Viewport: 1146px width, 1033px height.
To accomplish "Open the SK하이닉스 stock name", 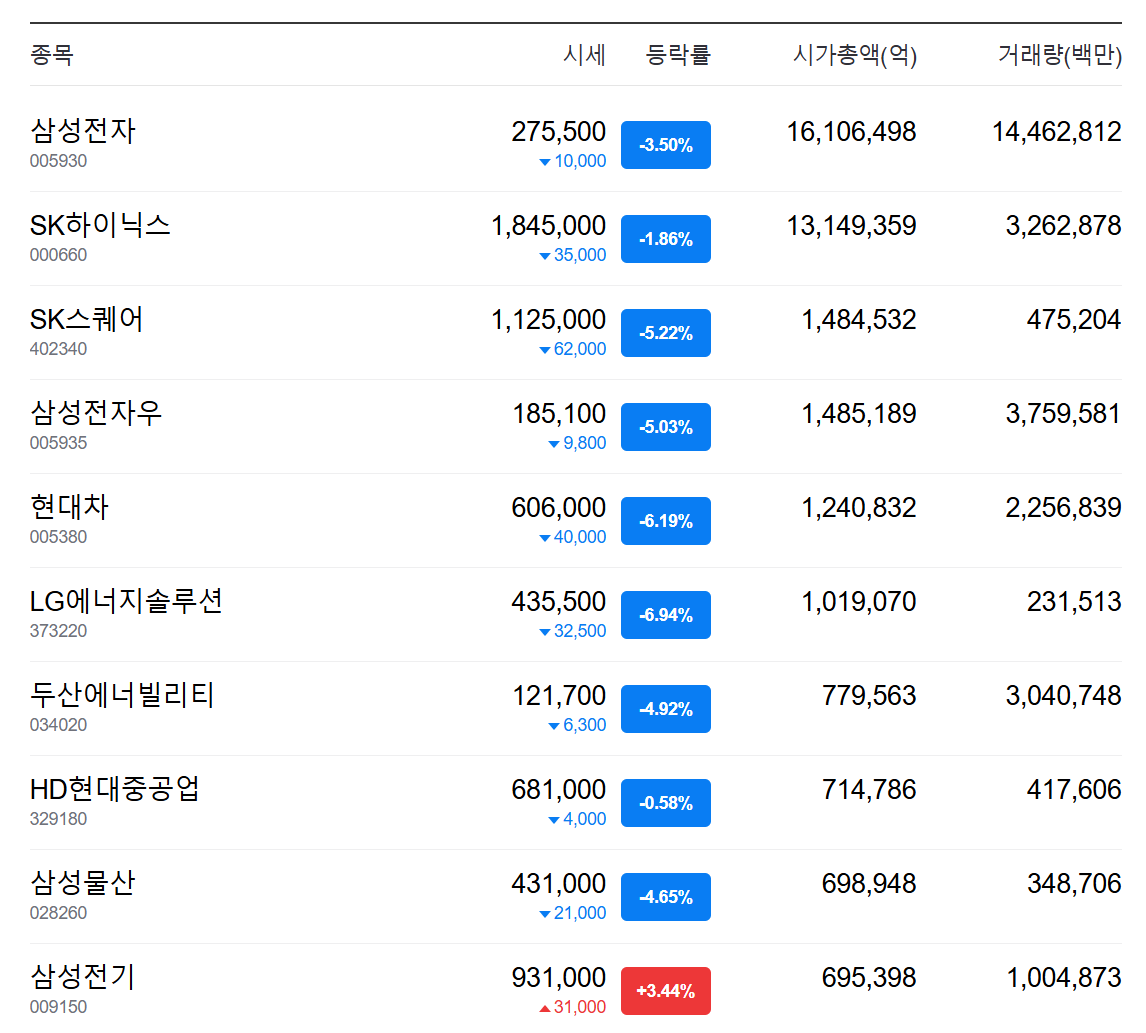I will coord(100,225).
